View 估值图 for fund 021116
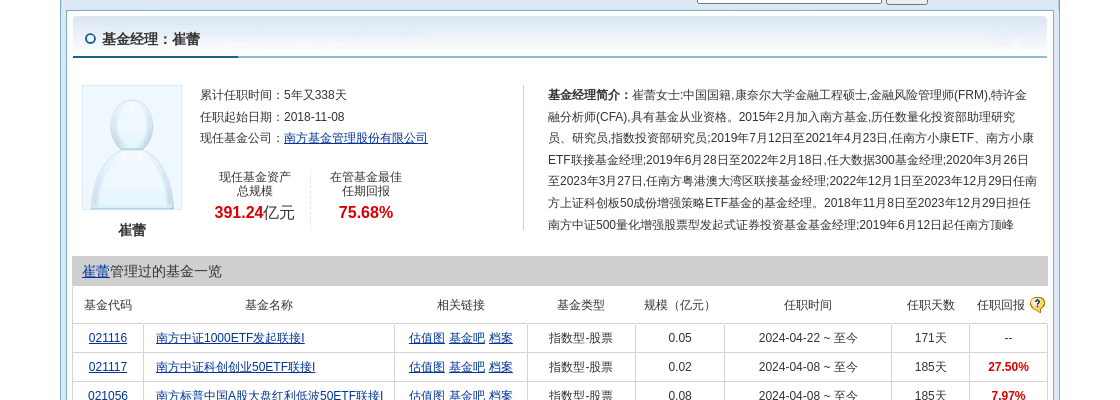Image resolution: width=1120 pixels, height=400 pixels. (426, 338)
